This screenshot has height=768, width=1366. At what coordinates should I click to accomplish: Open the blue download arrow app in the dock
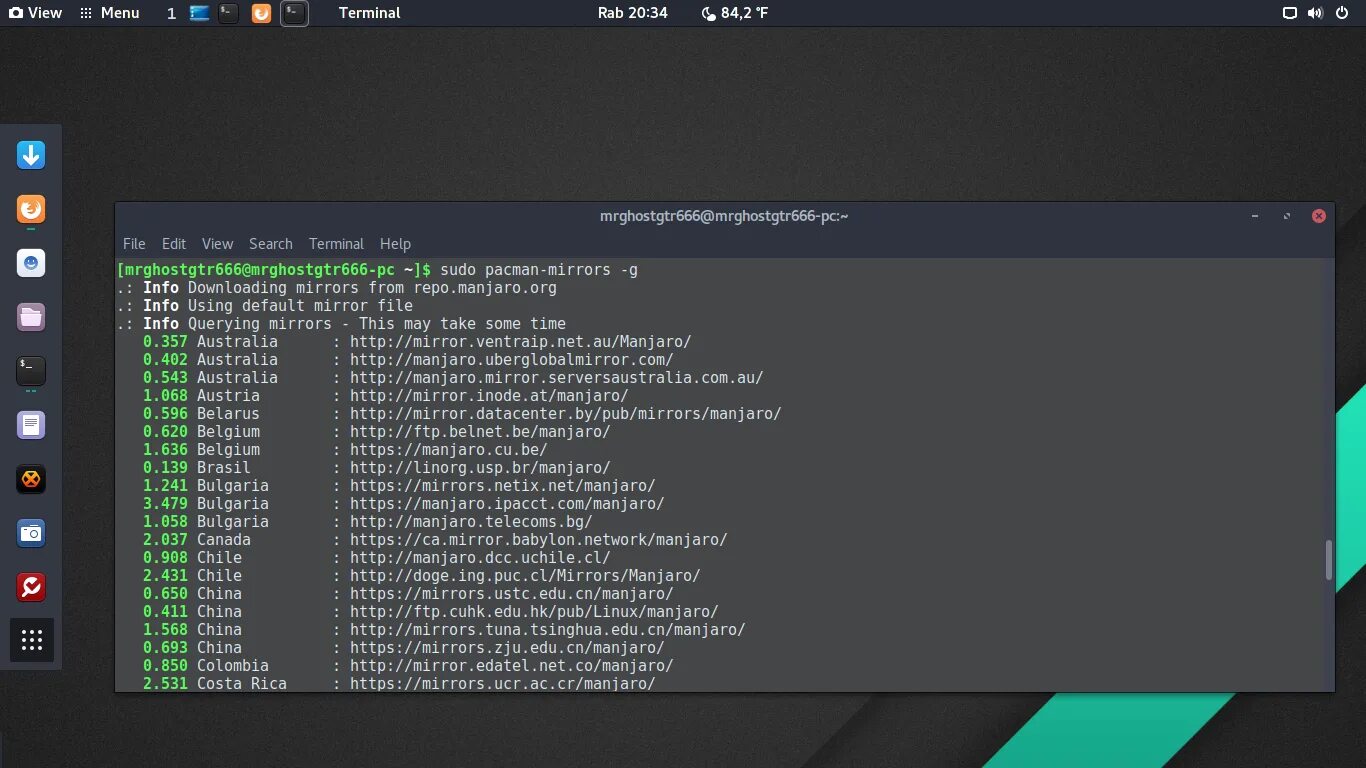[x=31, y=155]
